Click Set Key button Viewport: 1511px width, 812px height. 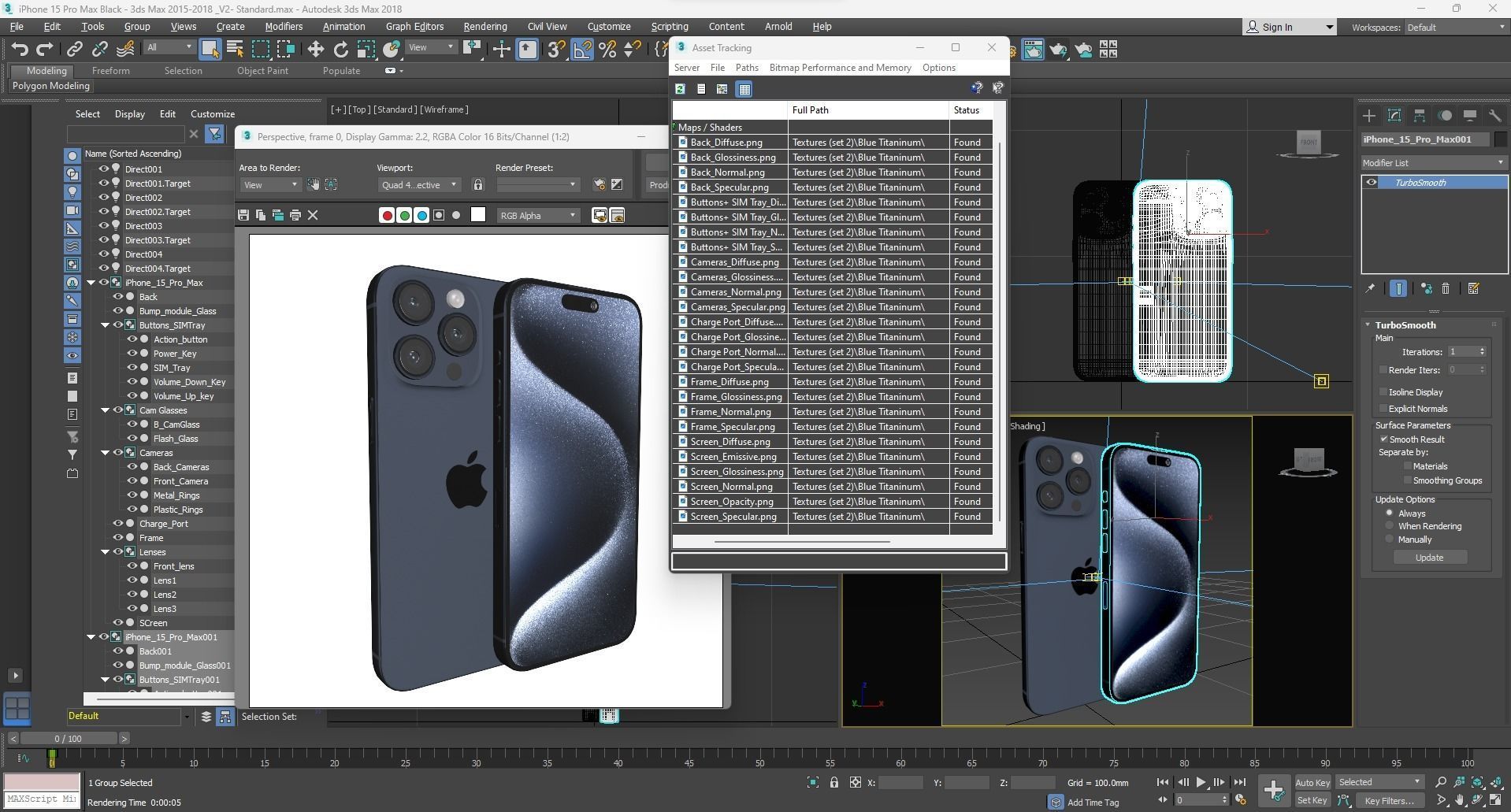click(x=1312, y=800)
